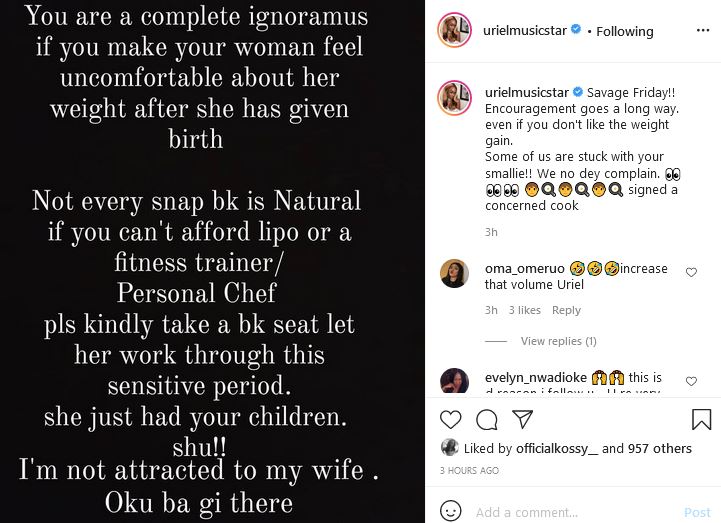Like oma_omeruo's comment

click(x=691, y=272)
